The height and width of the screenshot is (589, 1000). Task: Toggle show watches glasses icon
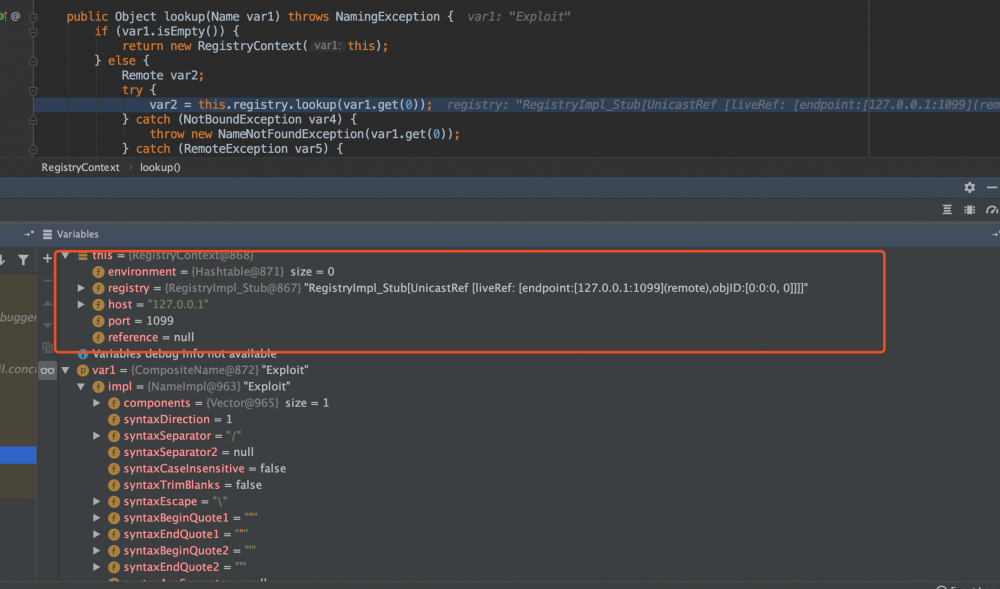tap(47, 370)
